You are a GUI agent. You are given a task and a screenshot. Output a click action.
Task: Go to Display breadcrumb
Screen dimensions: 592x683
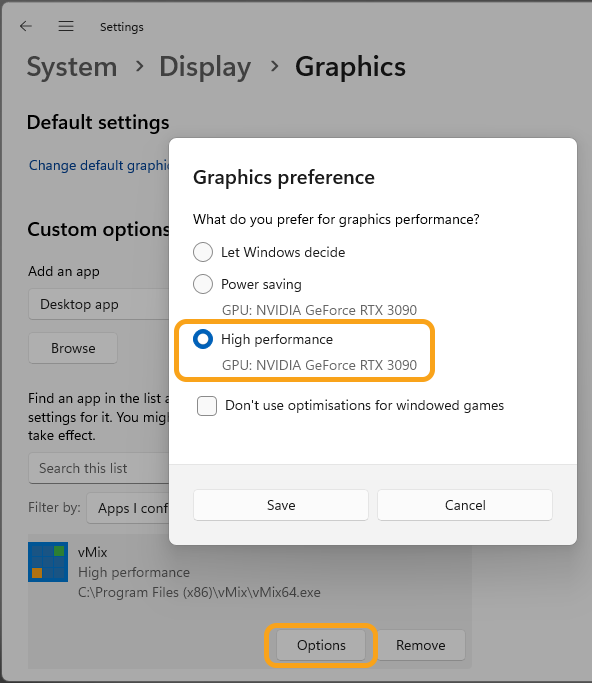pos(205,67)
